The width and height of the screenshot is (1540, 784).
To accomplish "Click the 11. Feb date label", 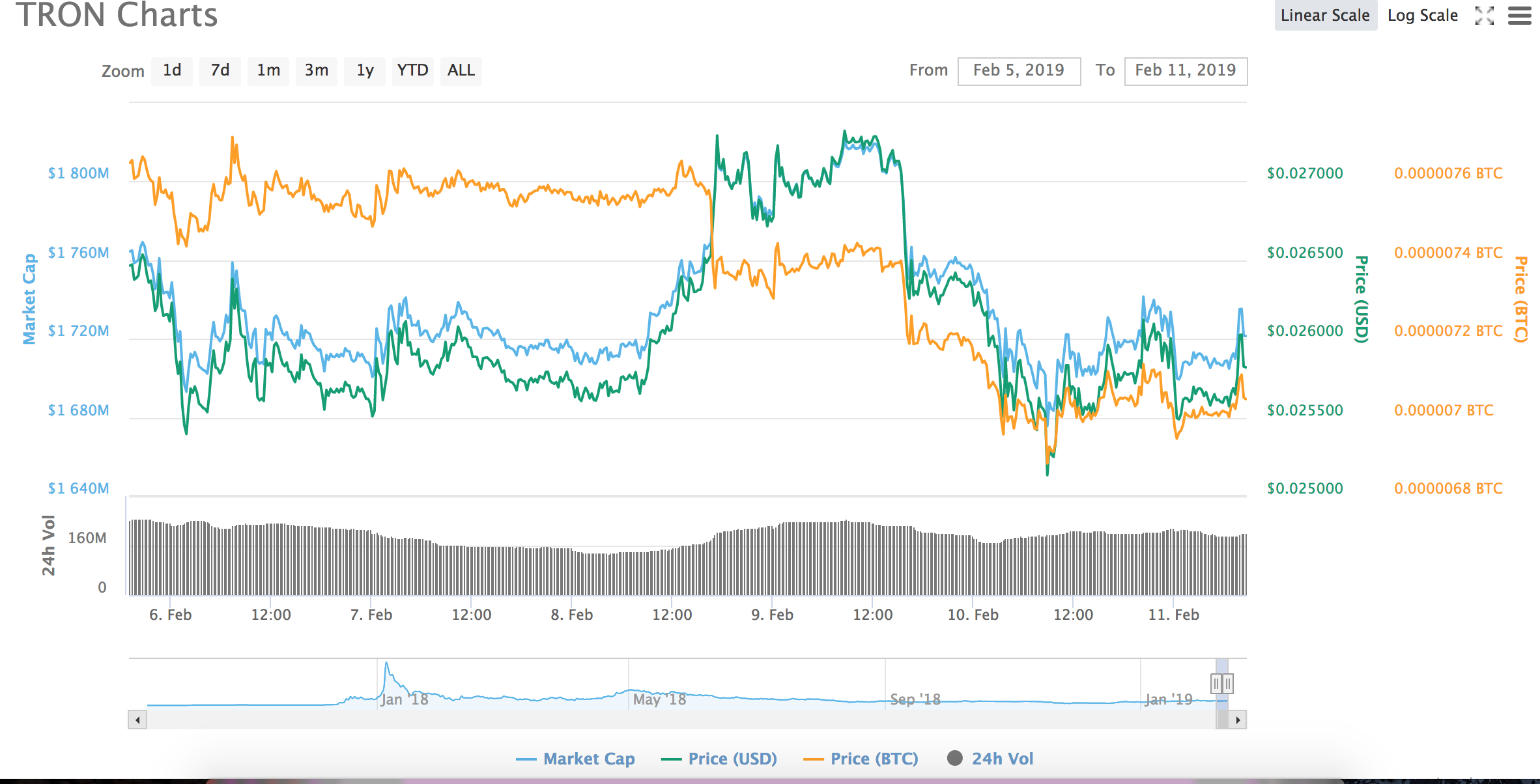I will pos(1173,615).
